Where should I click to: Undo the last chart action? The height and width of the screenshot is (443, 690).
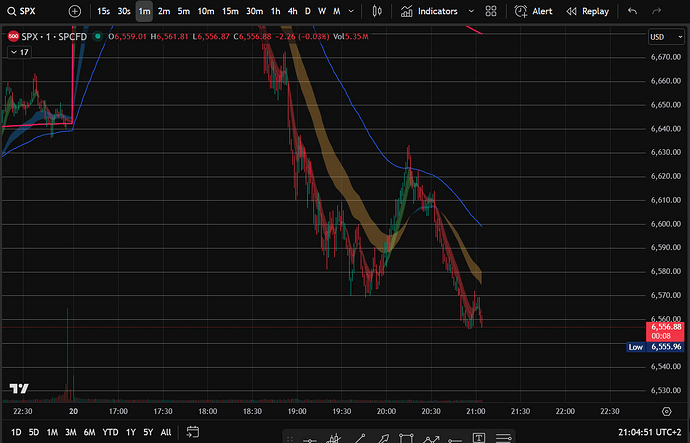coord(632,11)
